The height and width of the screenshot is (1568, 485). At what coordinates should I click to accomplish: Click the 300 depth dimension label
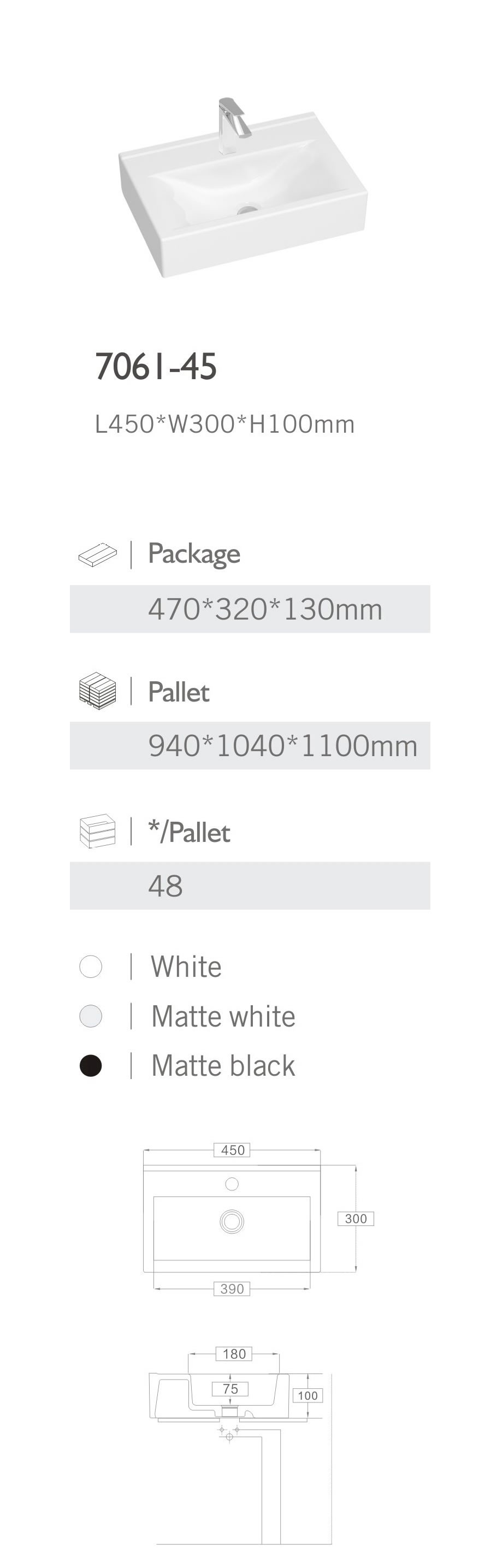coord(356,1218)
